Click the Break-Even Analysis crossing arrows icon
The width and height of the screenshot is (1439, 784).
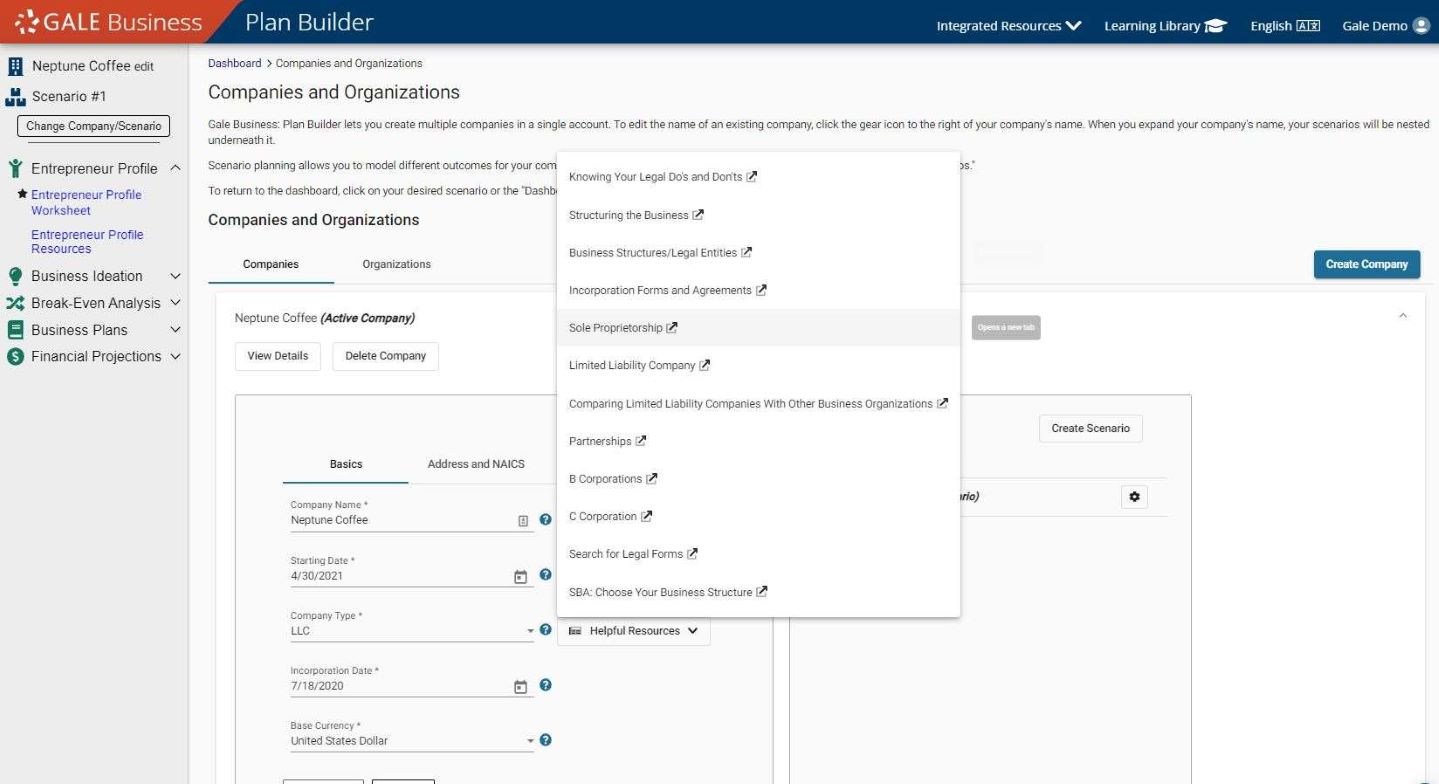pyautogui.click(x=15, y=303)
